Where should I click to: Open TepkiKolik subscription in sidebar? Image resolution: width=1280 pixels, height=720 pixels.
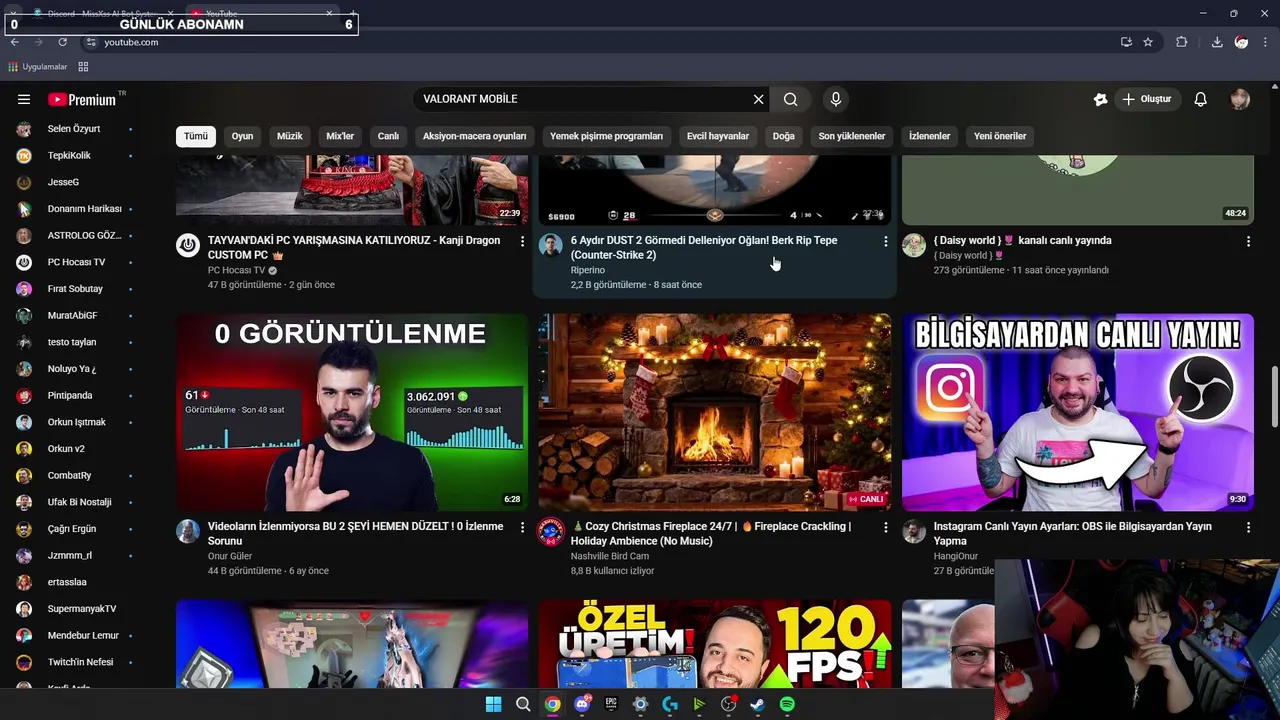coord(75,155)
